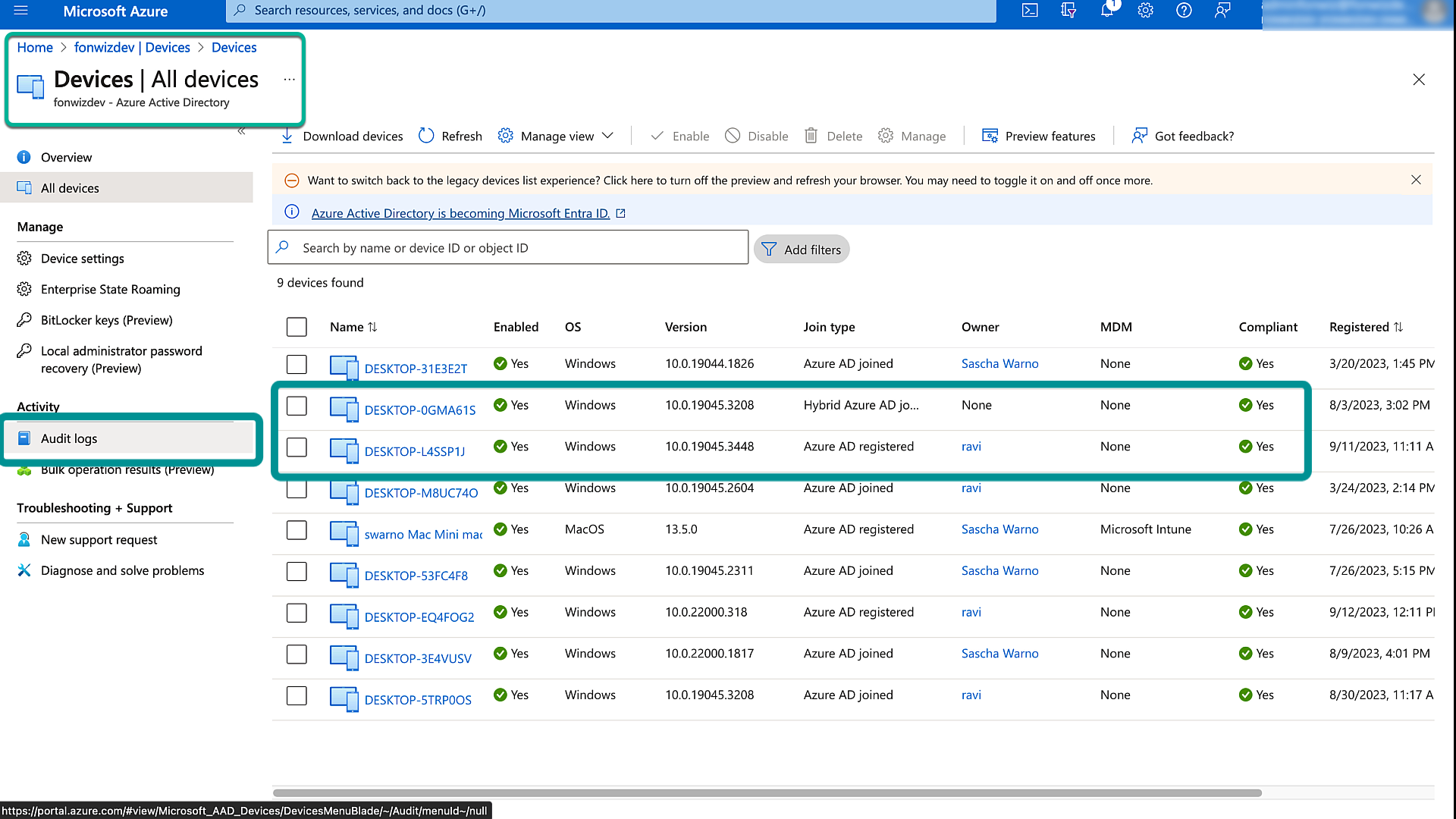Click the Download devices toolbar button
Screen dimensions: 1456x819
342,136
